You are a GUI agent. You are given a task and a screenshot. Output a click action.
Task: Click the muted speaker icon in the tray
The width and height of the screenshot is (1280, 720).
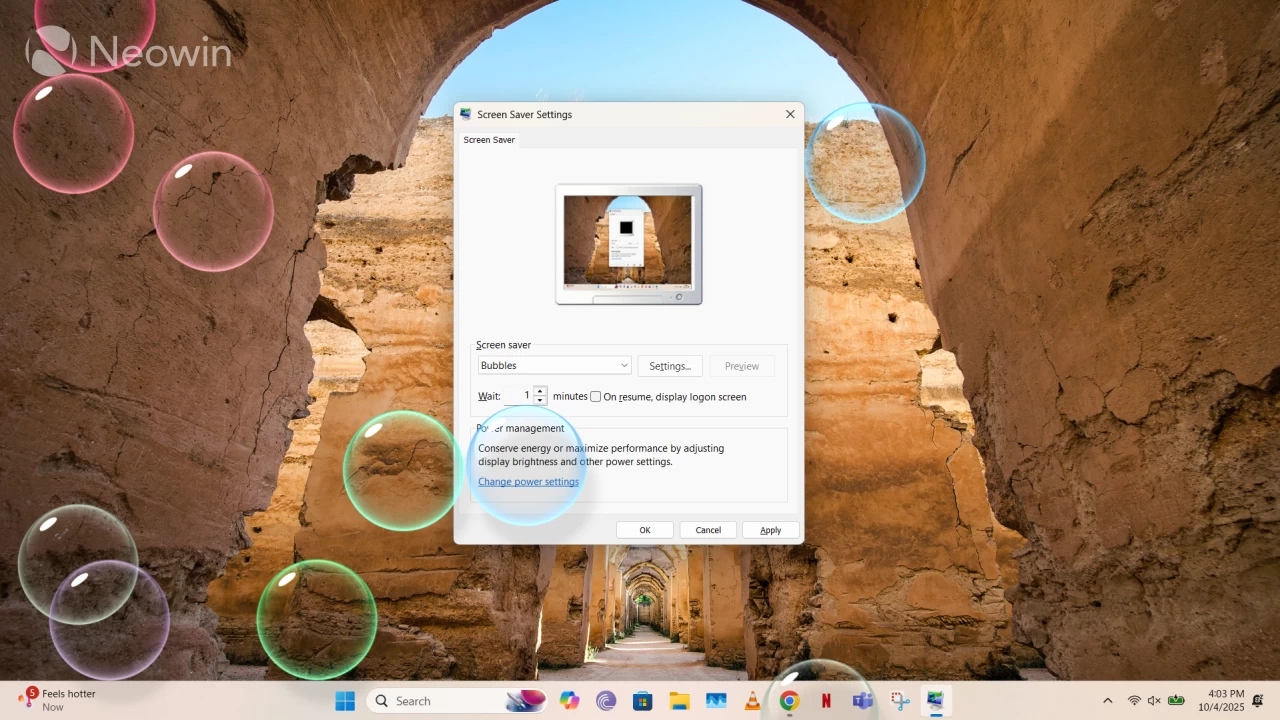coord(1152,700)
